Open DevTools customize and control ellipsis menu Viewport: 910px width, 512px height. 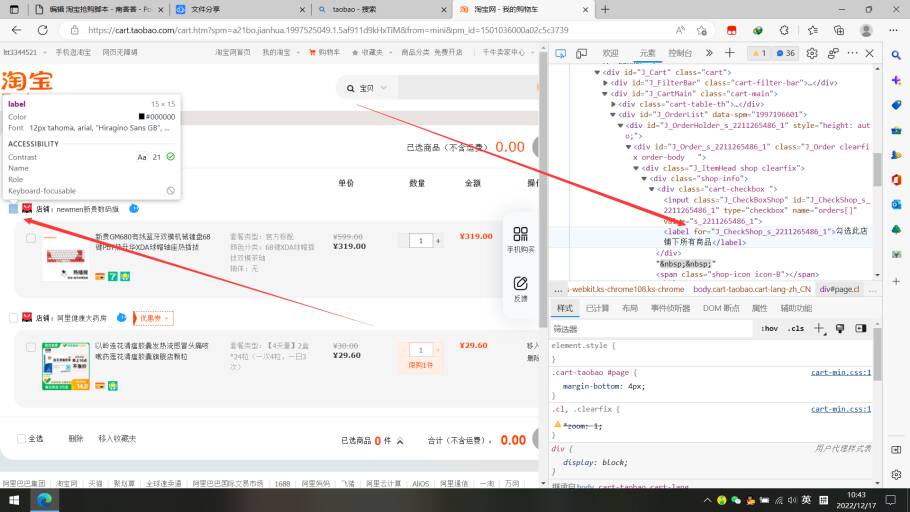point(852,53)
